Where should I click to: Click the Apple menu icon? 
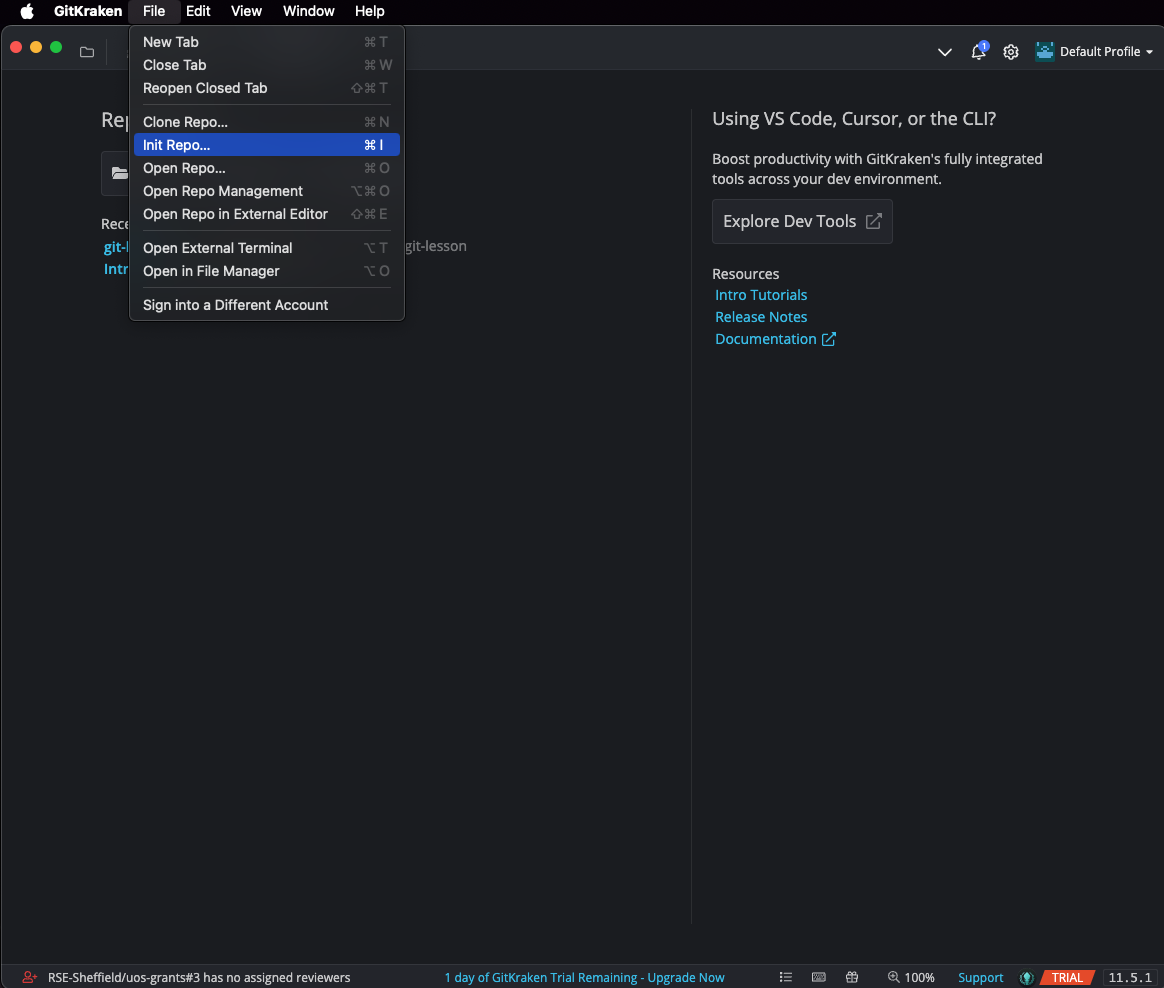click(27, 11)
